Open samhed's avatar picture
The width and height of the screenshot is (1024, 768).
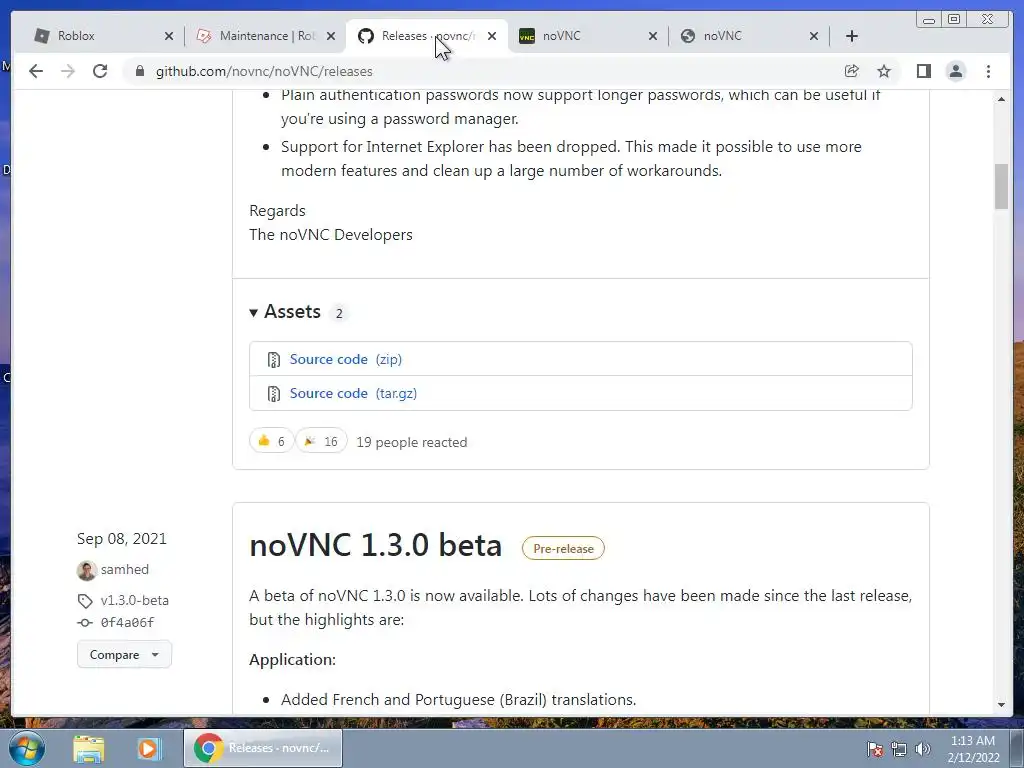87,570
